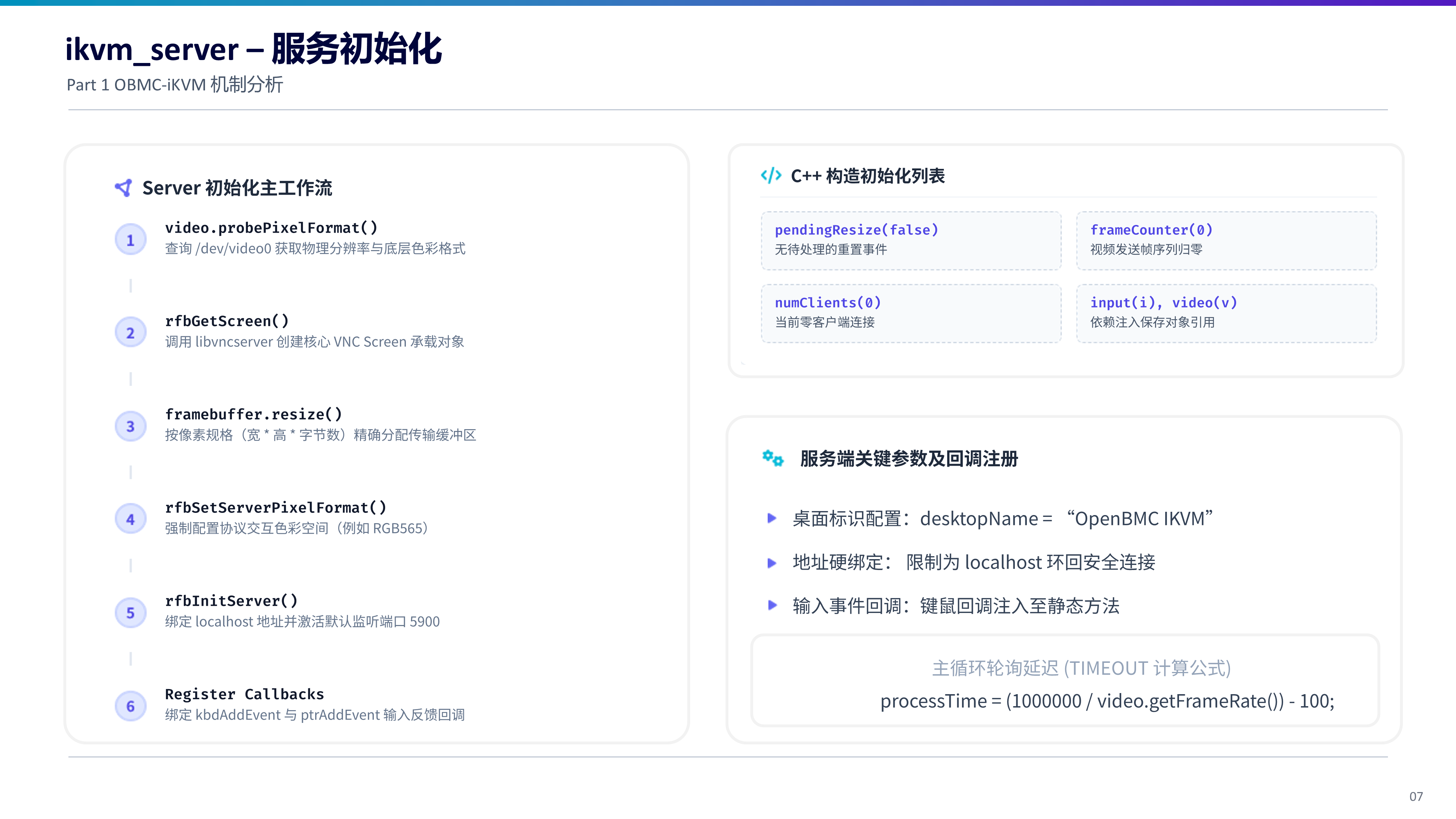Click the triangle bullet before 地址硬绑定
1456x819 pixels.
(x=772, y=562)
